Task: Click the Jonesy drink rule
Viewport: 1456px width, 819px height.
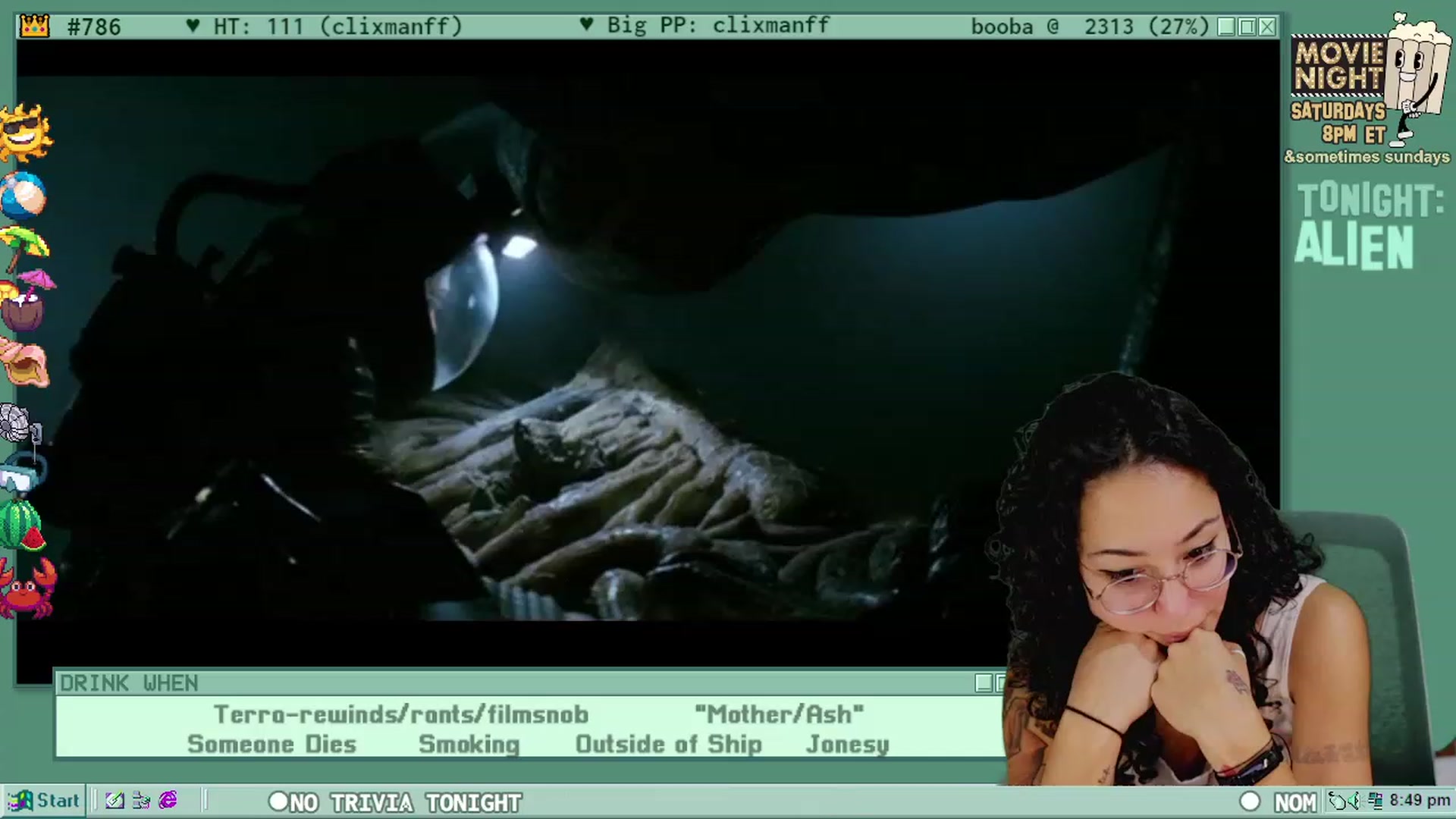Action: pos(848,745)
